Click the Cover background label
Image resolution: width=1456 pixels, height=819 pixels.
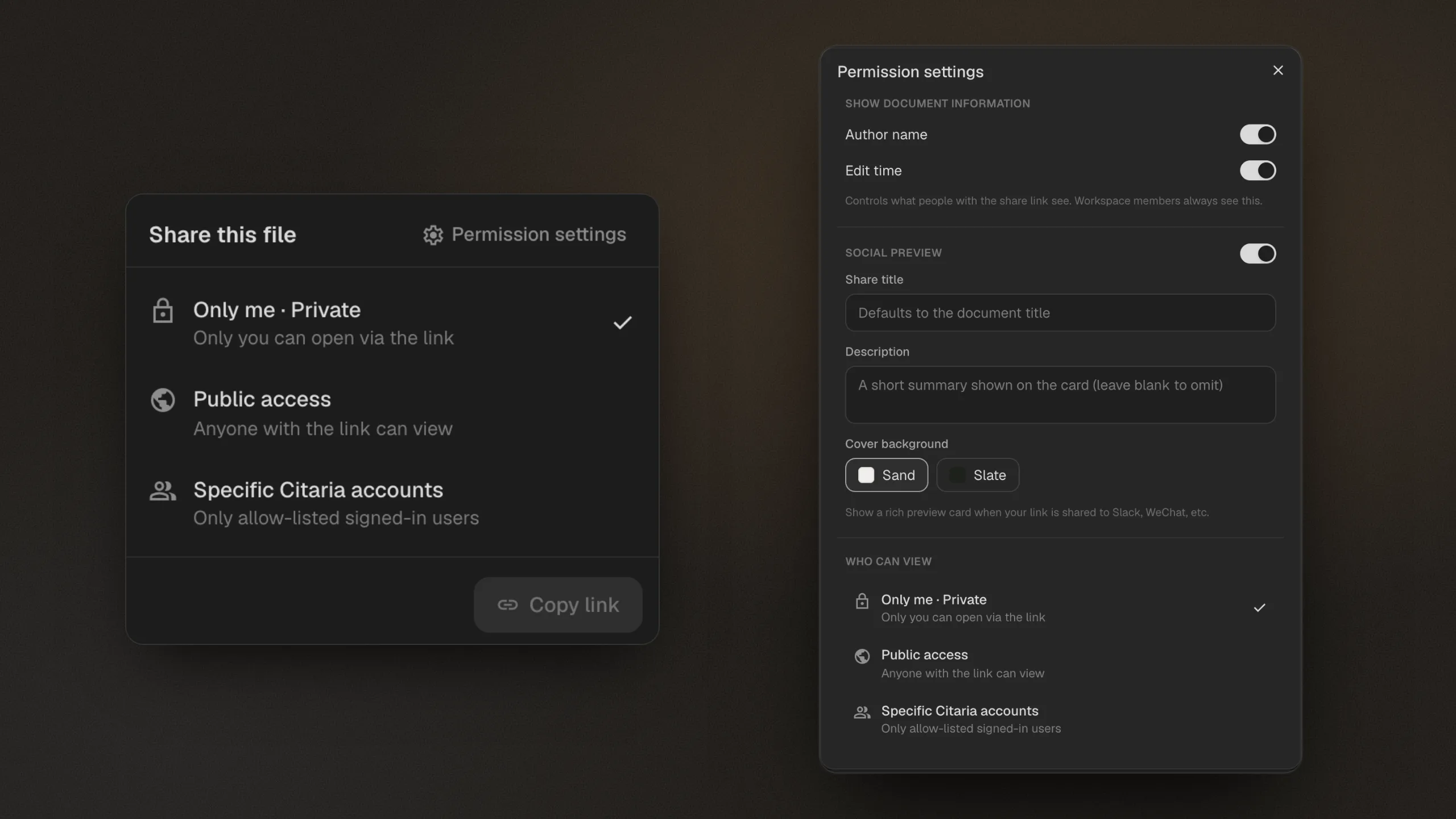pyautogui.click(x=896, y=444)
